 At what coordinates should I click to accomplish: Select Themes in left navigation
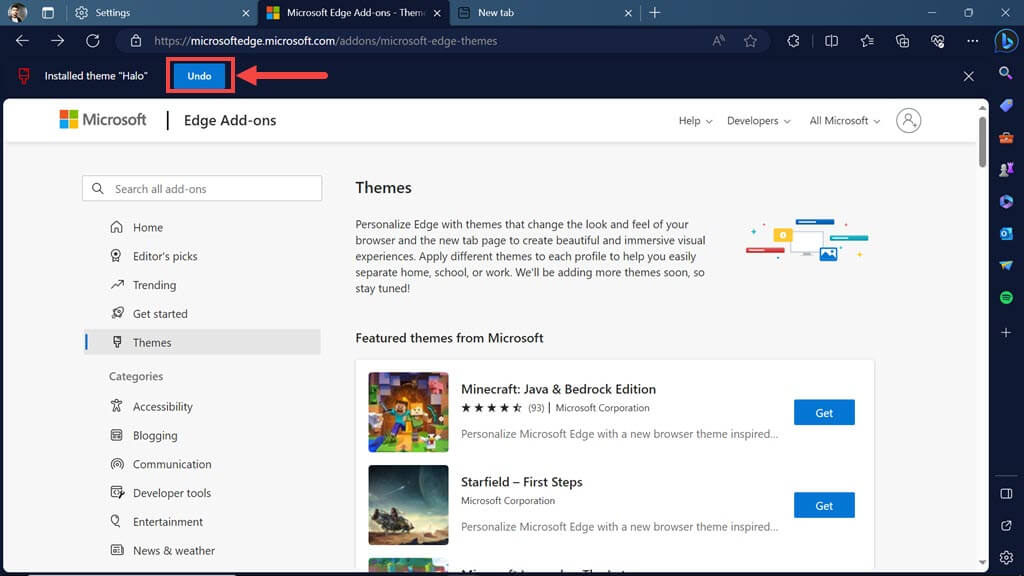click(x=202, y=342)
